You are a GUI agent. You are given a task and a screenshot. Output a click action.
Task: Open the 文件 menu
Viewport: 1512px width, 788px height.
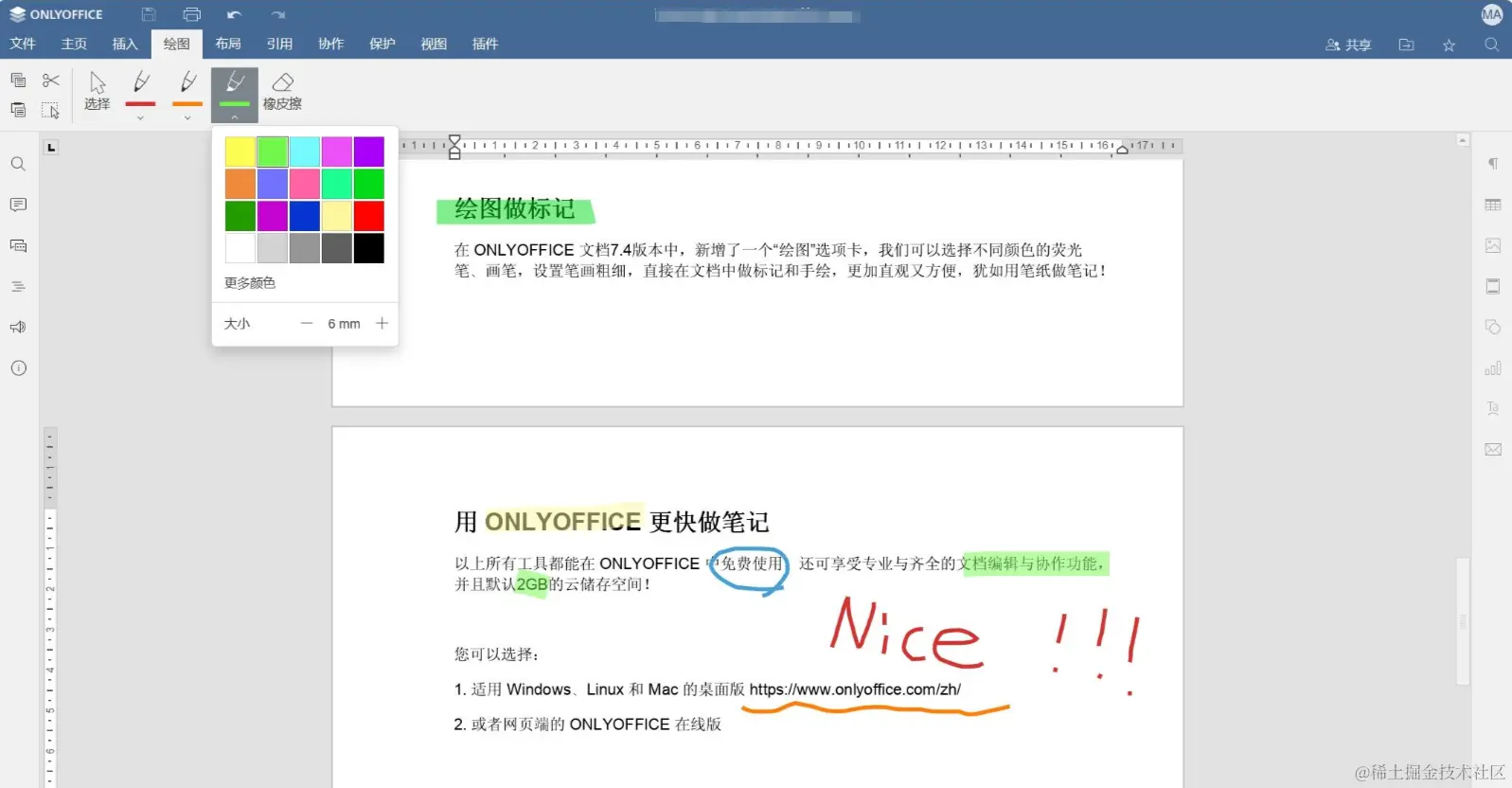23,44
